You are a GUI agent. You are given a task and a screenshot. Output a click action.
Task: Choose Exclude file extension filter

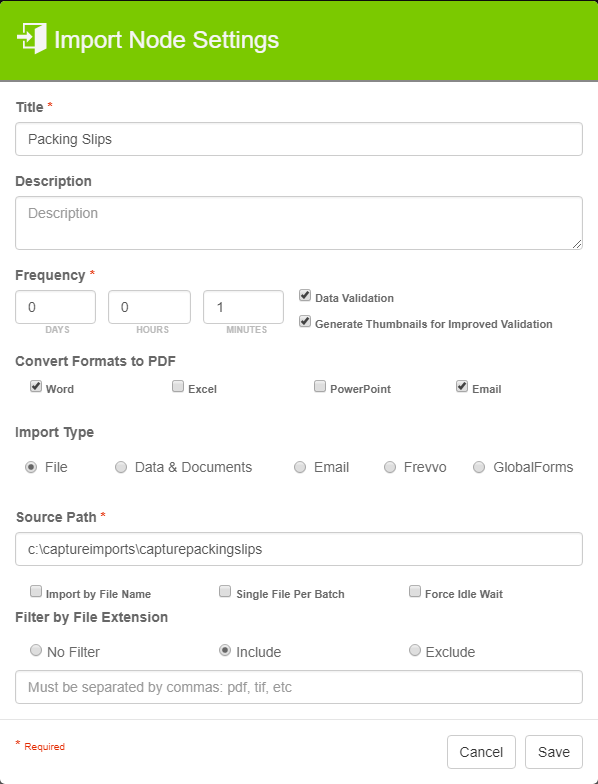pos(415,650)
